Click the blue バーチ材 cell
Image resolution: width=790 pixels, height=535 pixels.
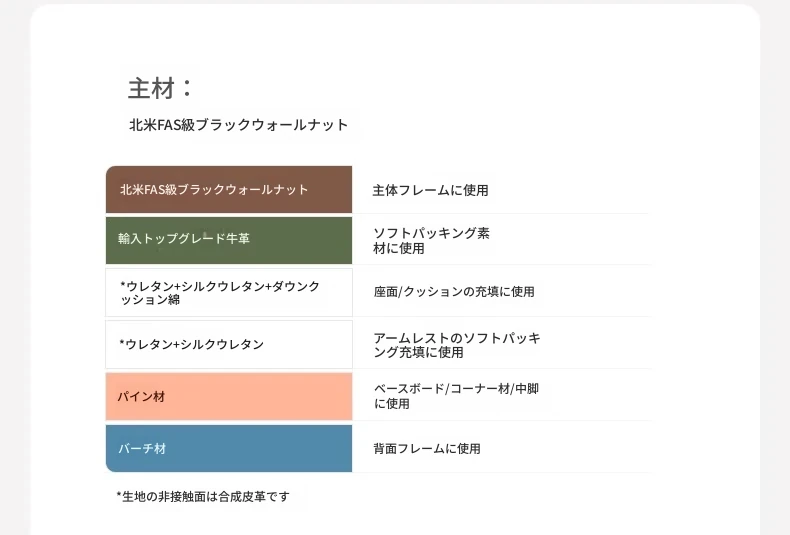(229, 448)
